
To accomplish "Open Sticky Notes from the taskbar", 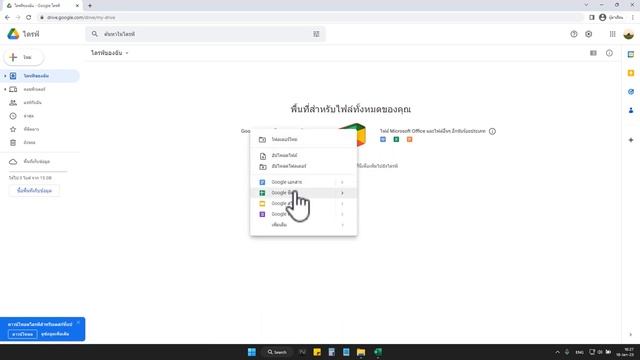I will coord(317,352).
